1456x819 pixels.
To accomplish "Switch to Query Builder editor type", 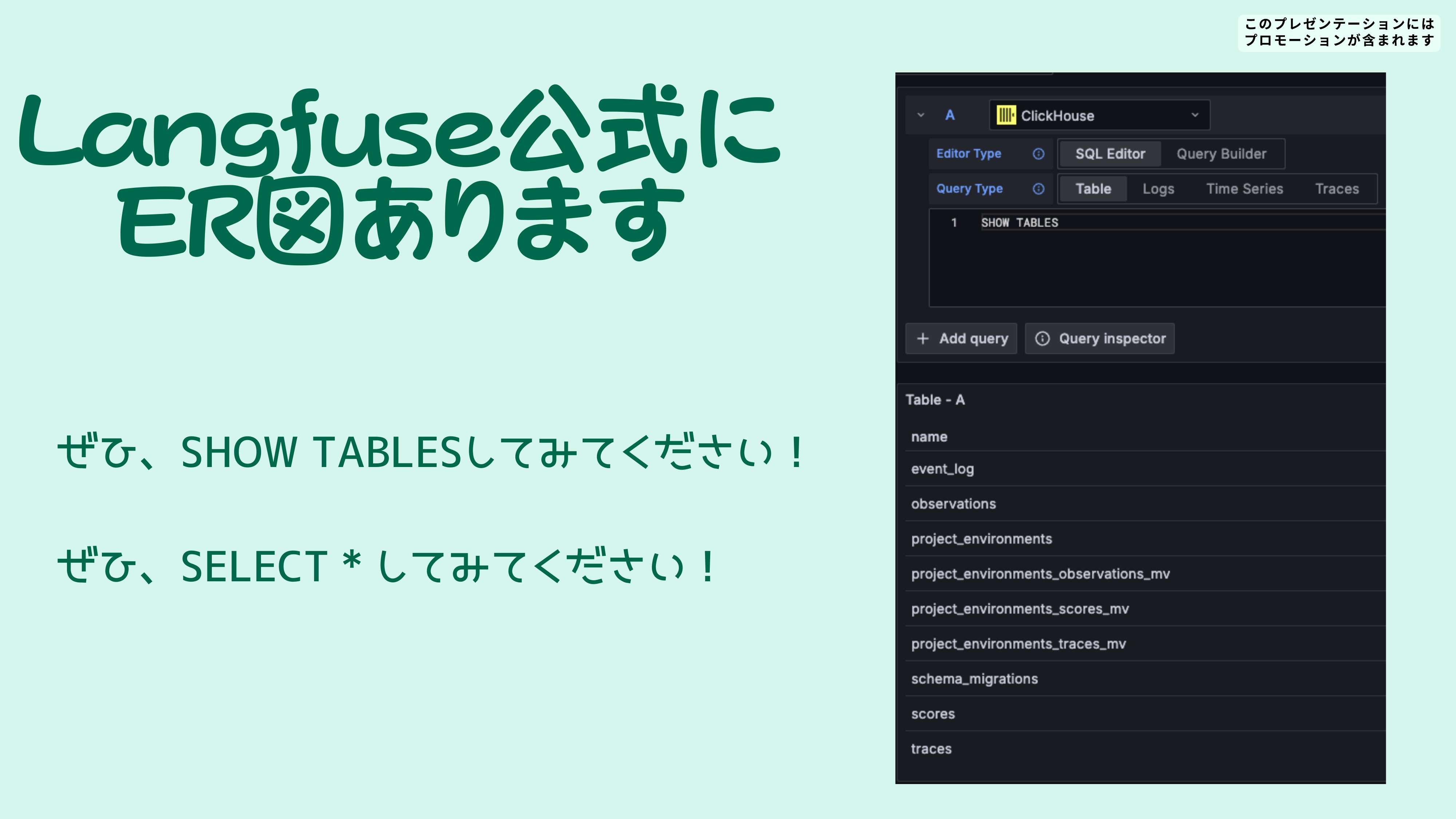I will click(1221, 154).
